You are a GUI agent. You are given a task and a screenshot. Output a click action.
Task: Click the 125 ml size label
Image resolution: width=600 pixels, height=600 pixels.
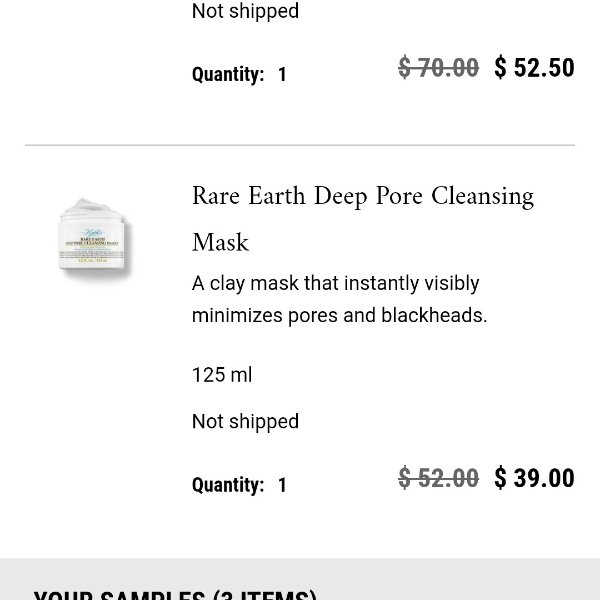(222, 375)
